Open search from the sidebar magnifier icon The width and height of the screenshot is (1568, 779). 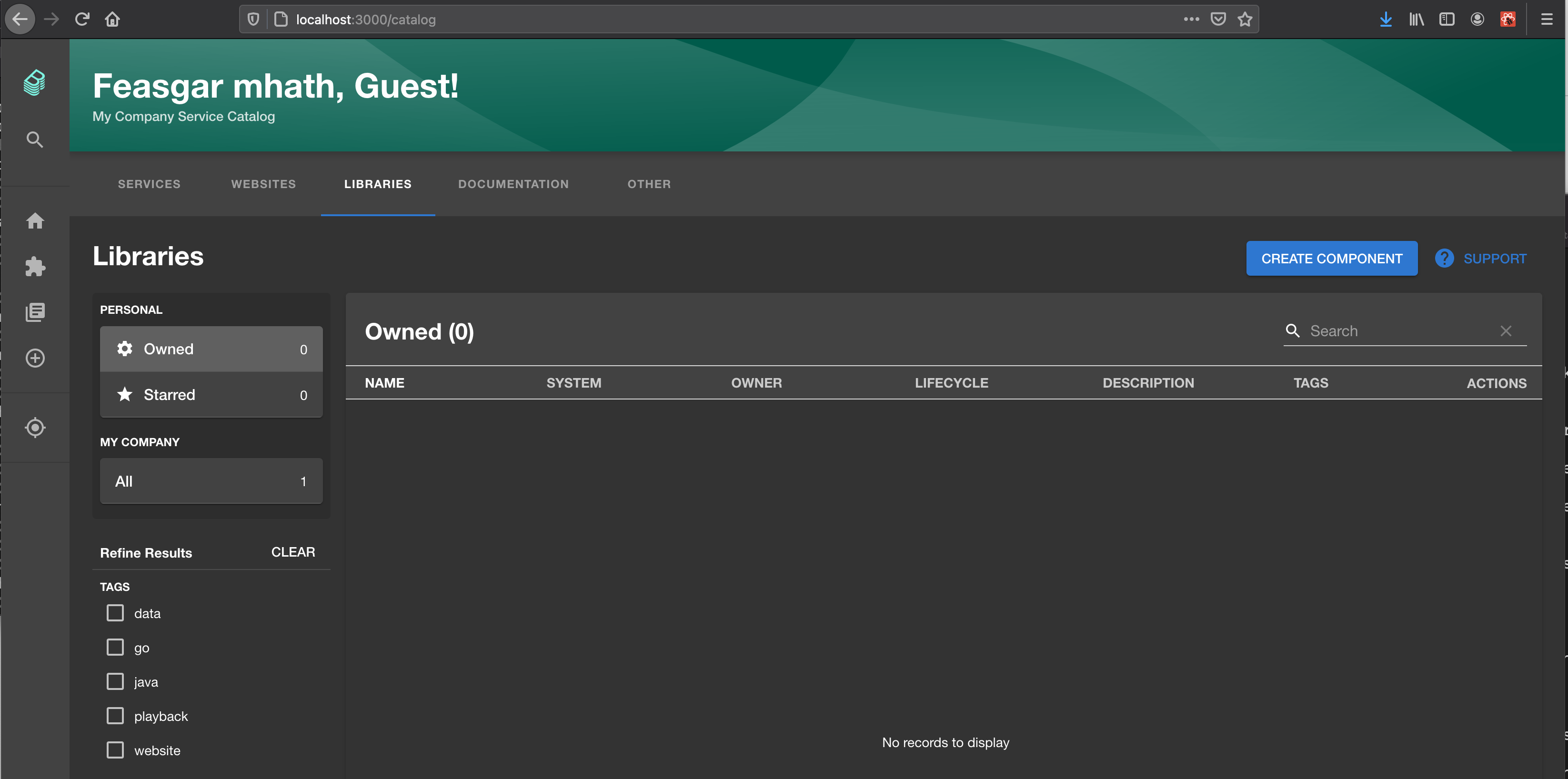click(x=35, y=139)
